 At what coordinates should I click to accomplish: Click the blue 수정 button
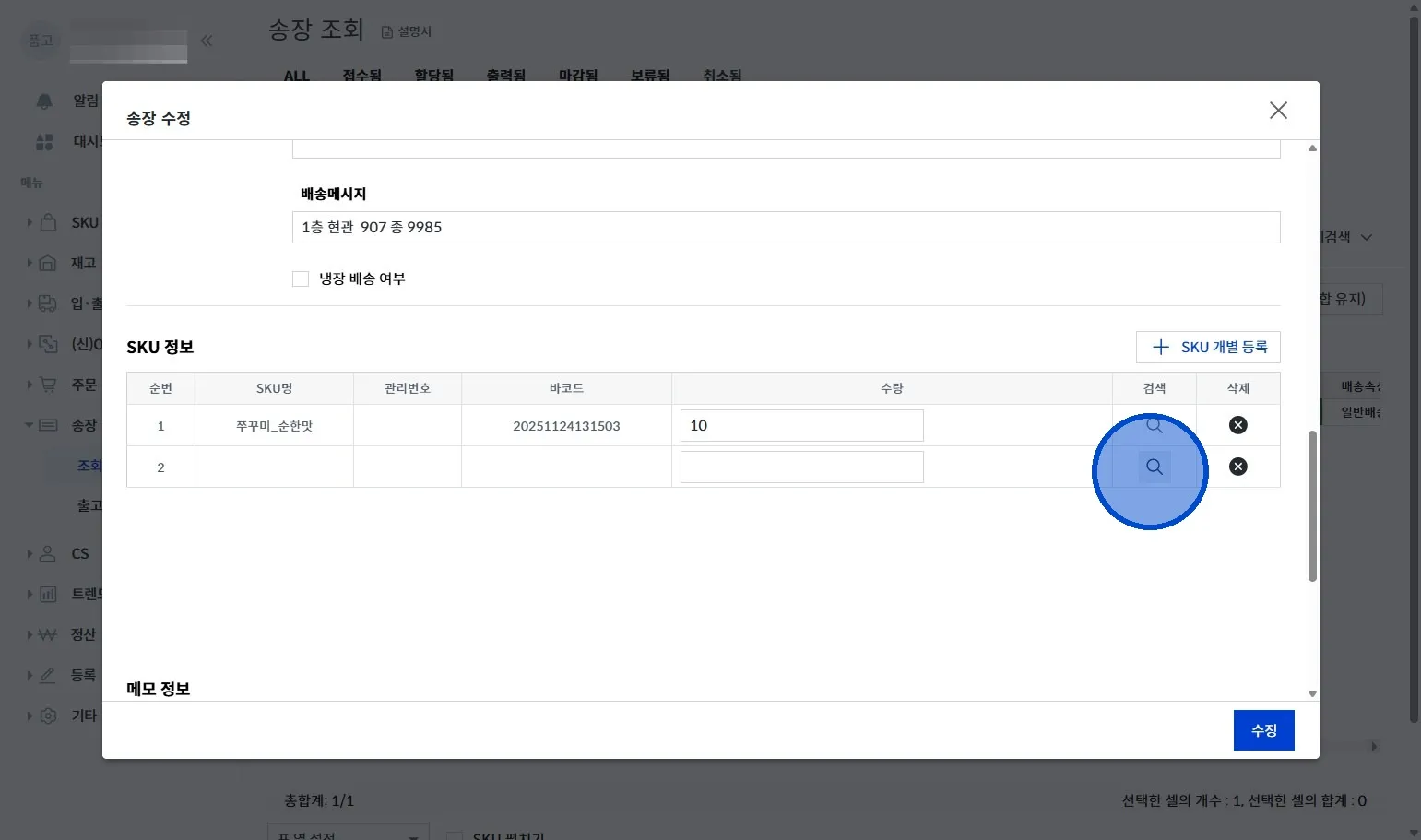(x=1263, y=730)
